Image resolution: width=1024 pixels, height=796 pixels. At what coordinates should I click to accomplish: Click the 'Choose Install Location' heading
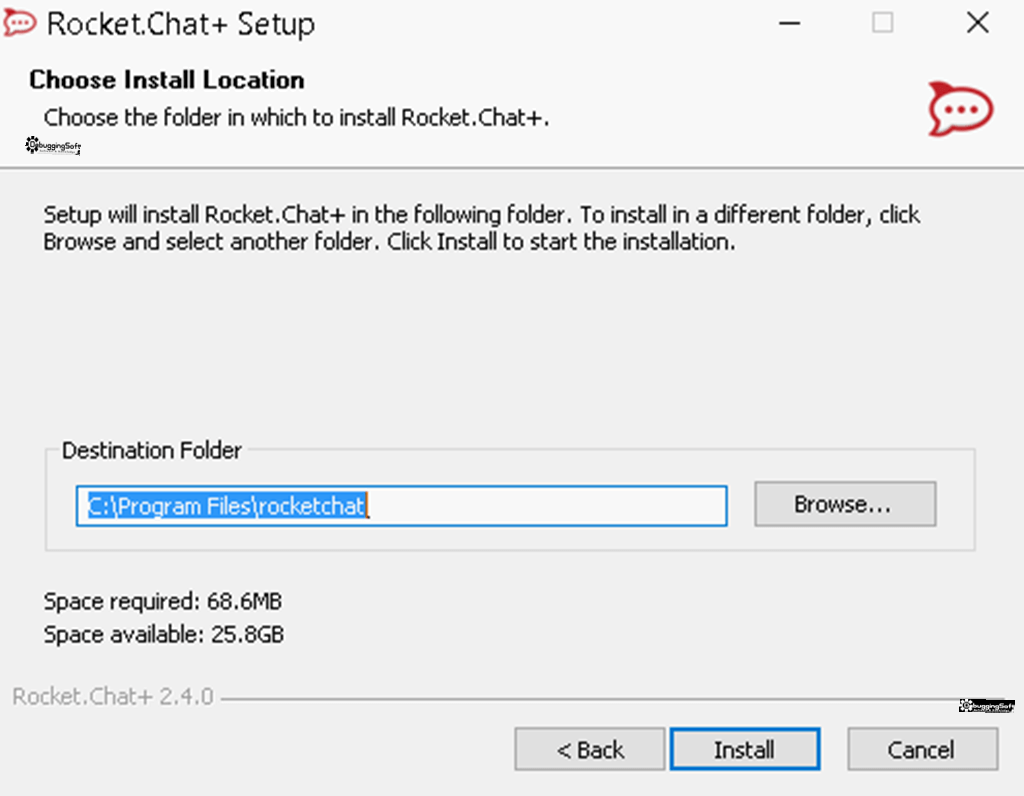click(x=167, y=80)
